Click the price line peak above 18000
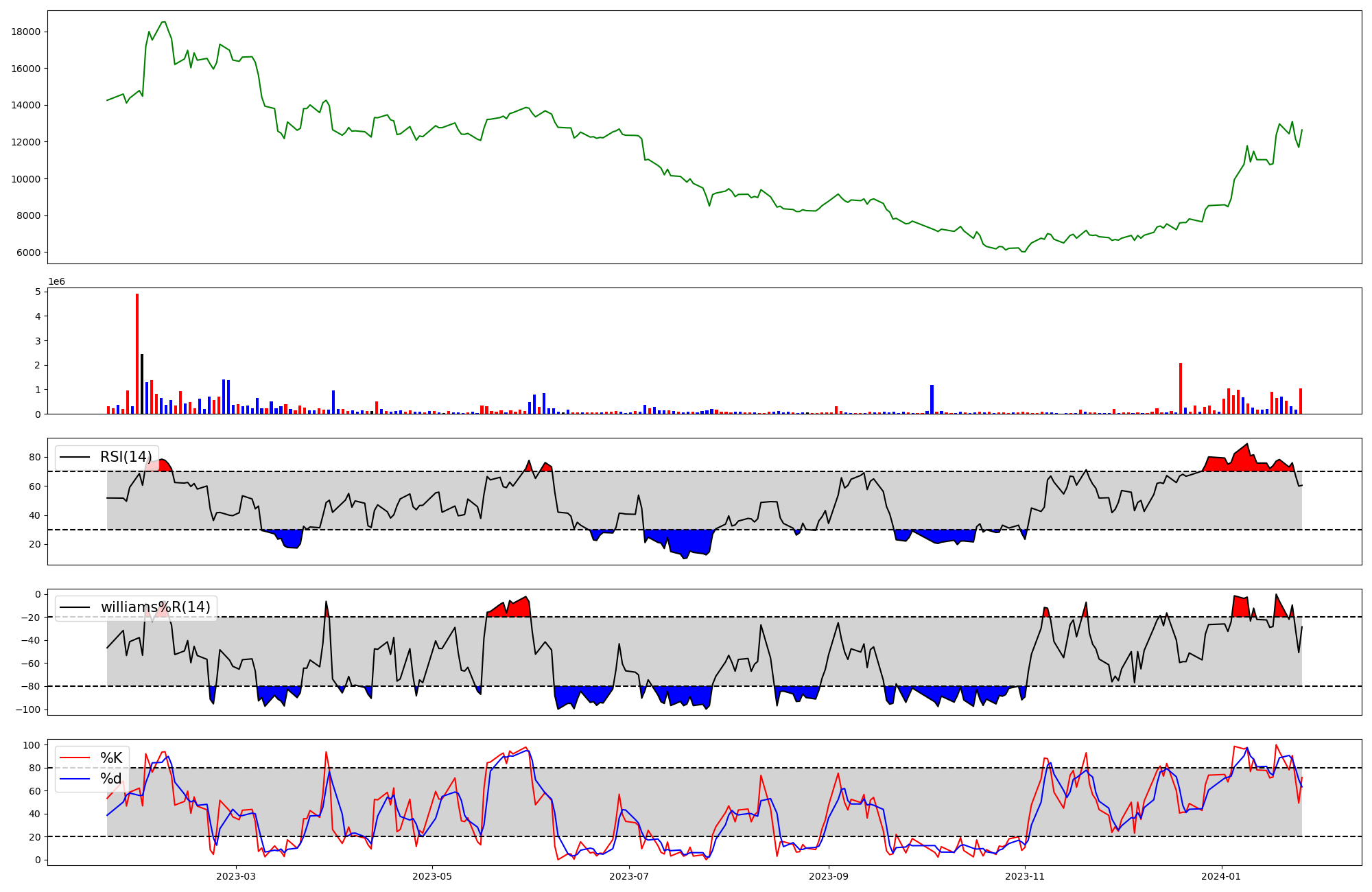The height and width of the screenshot is (892, 1372). tap(163, 22)
